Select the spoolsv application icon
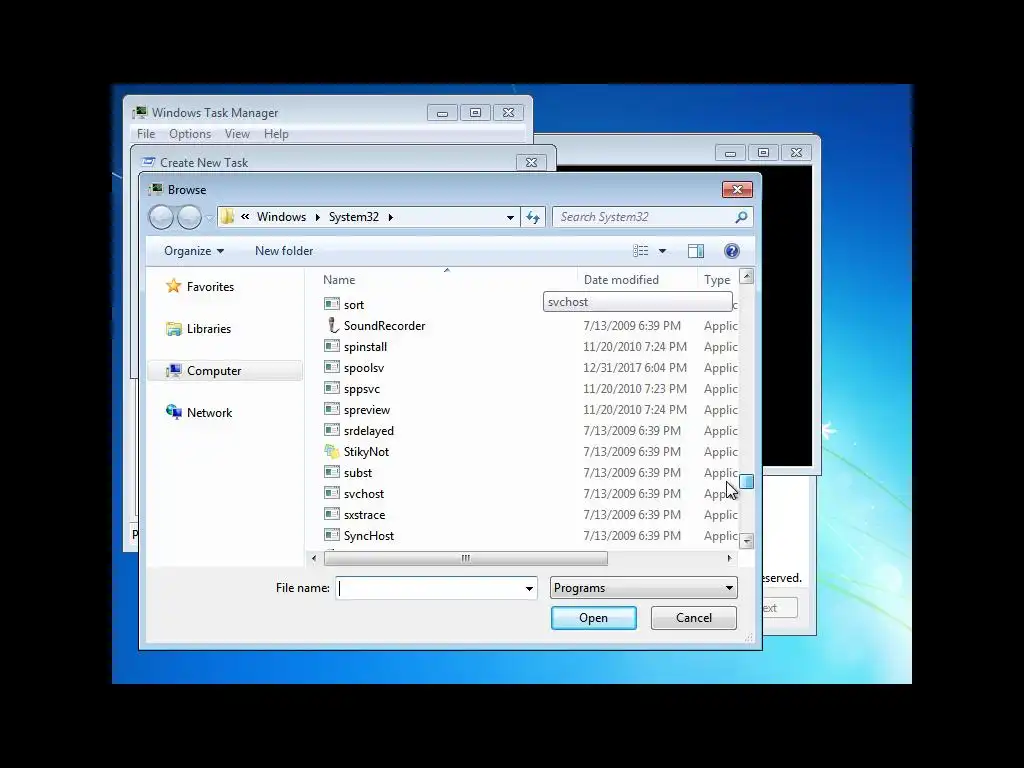 click(332, 367)
